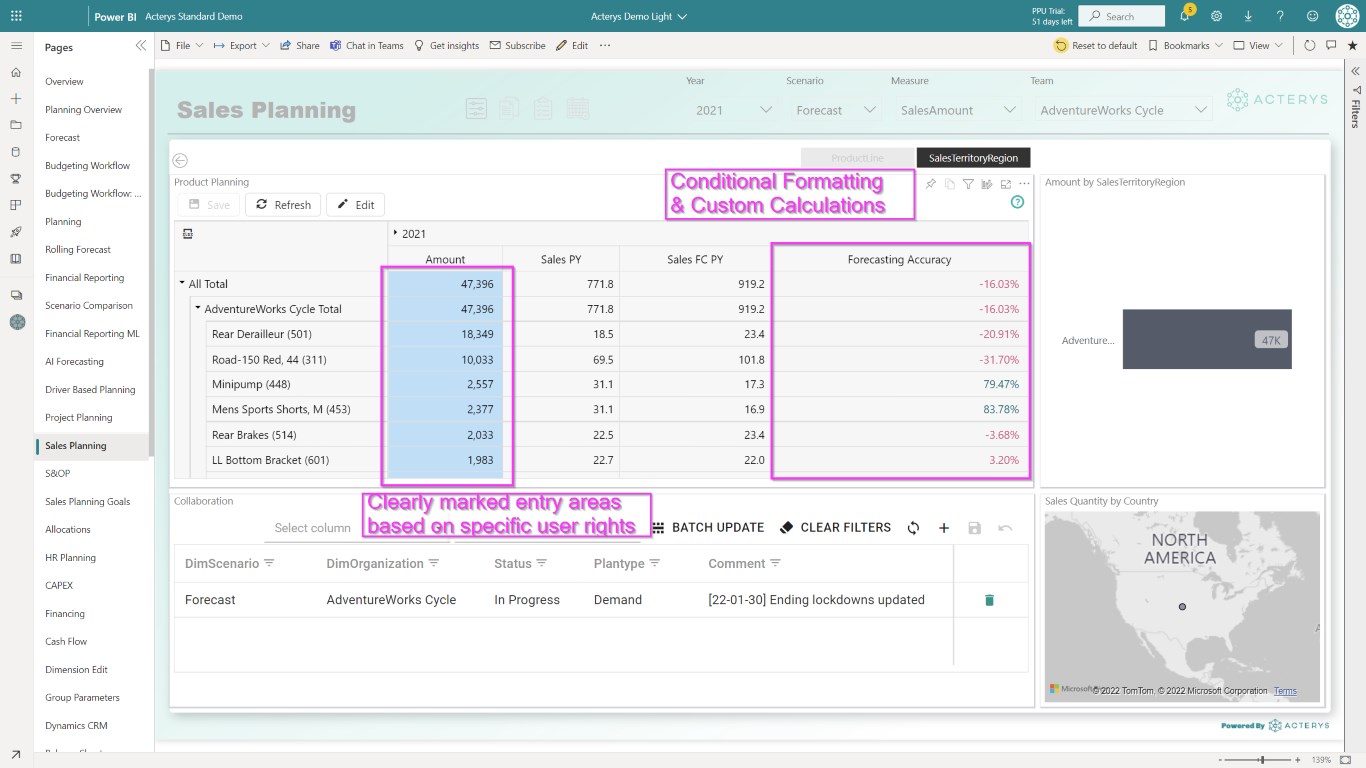1366x768 pixels.
Task: Open the notifications bell
Action: [1186, 17]
